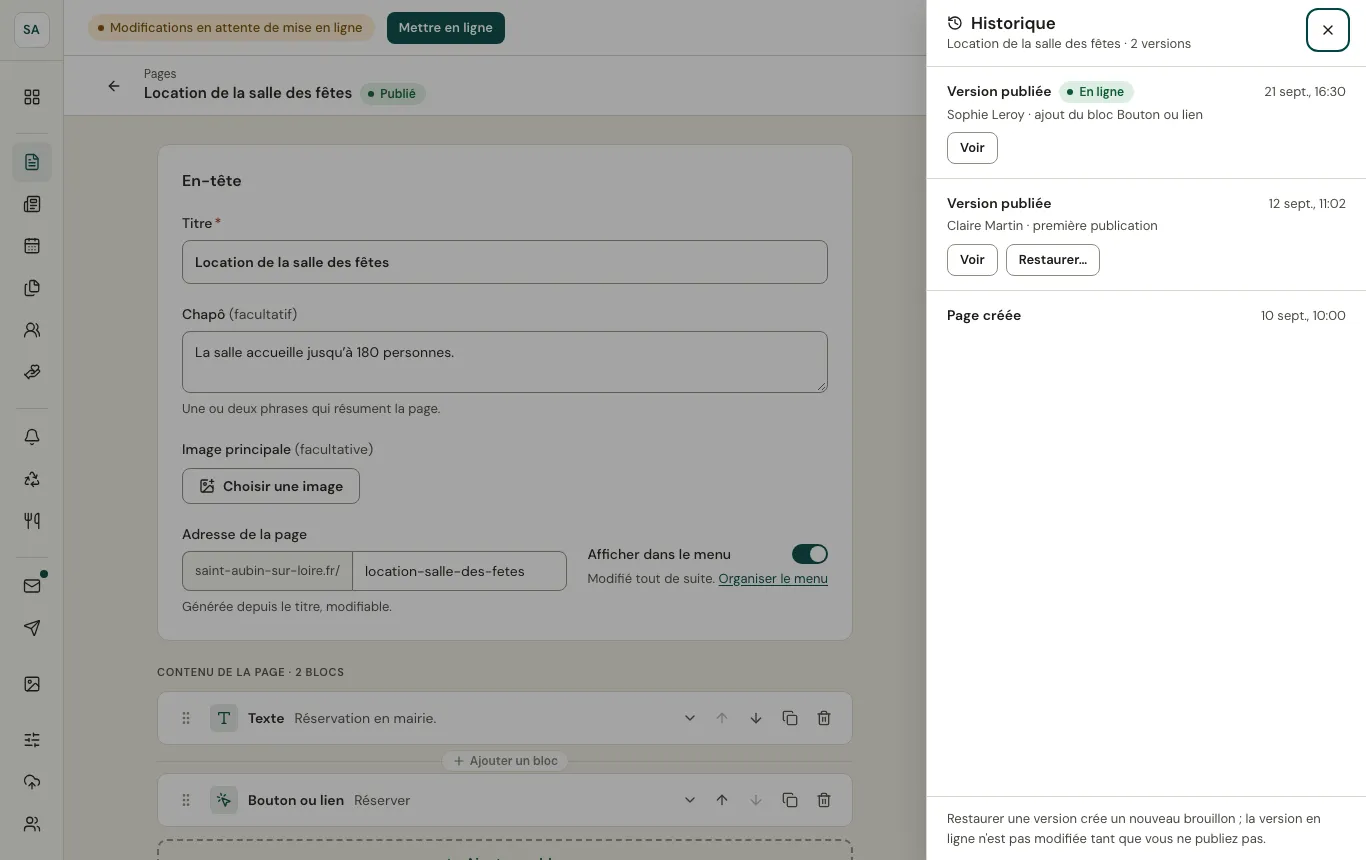Click the back arrow next to Pages
The height and width of the screenshot is (860, 1366).
click(114, 86)
